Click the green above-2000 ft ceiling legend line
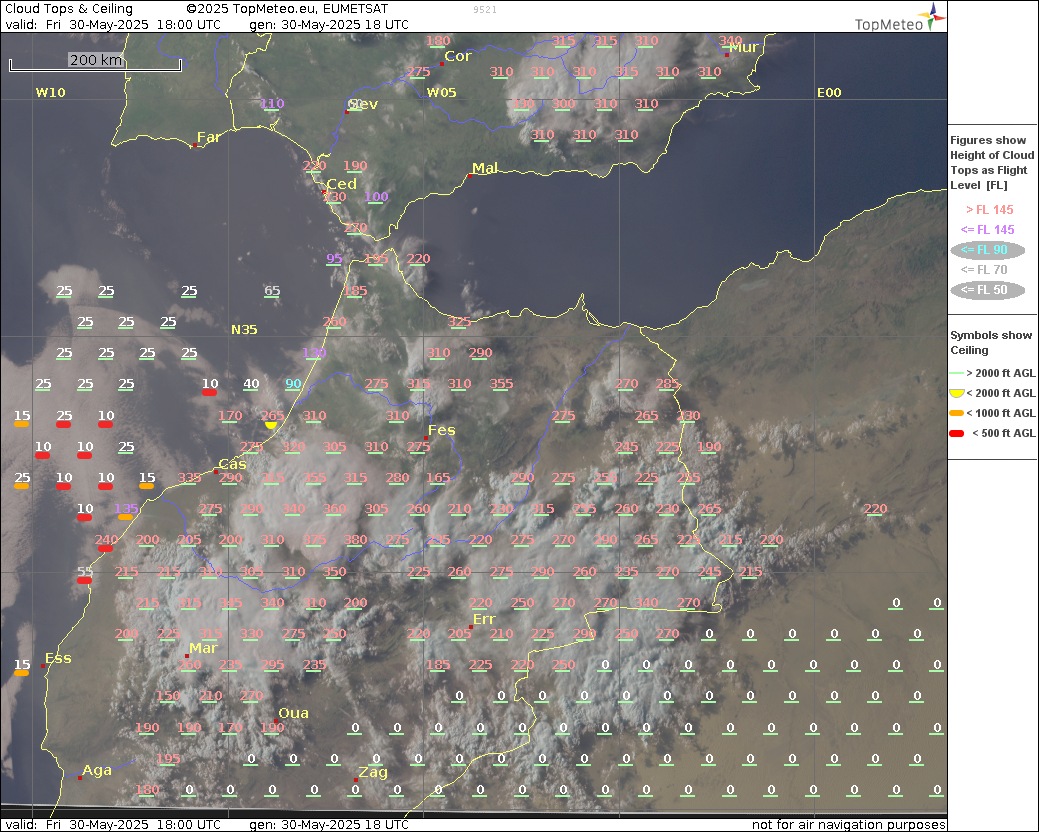Viewport: 1039px width, 832px height. point(956,374)
